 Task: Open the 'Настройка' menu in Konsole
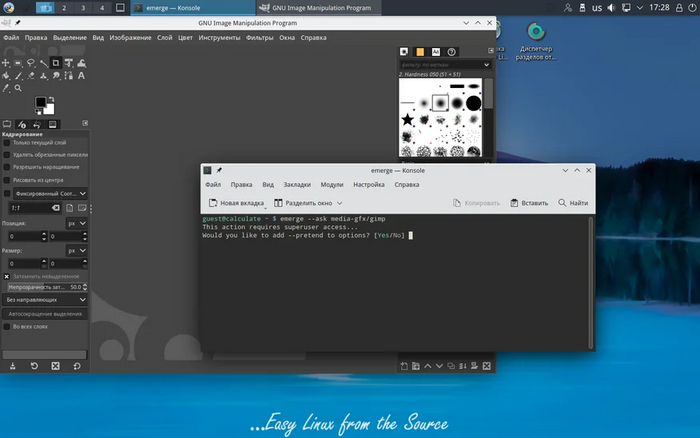point(369,184)
